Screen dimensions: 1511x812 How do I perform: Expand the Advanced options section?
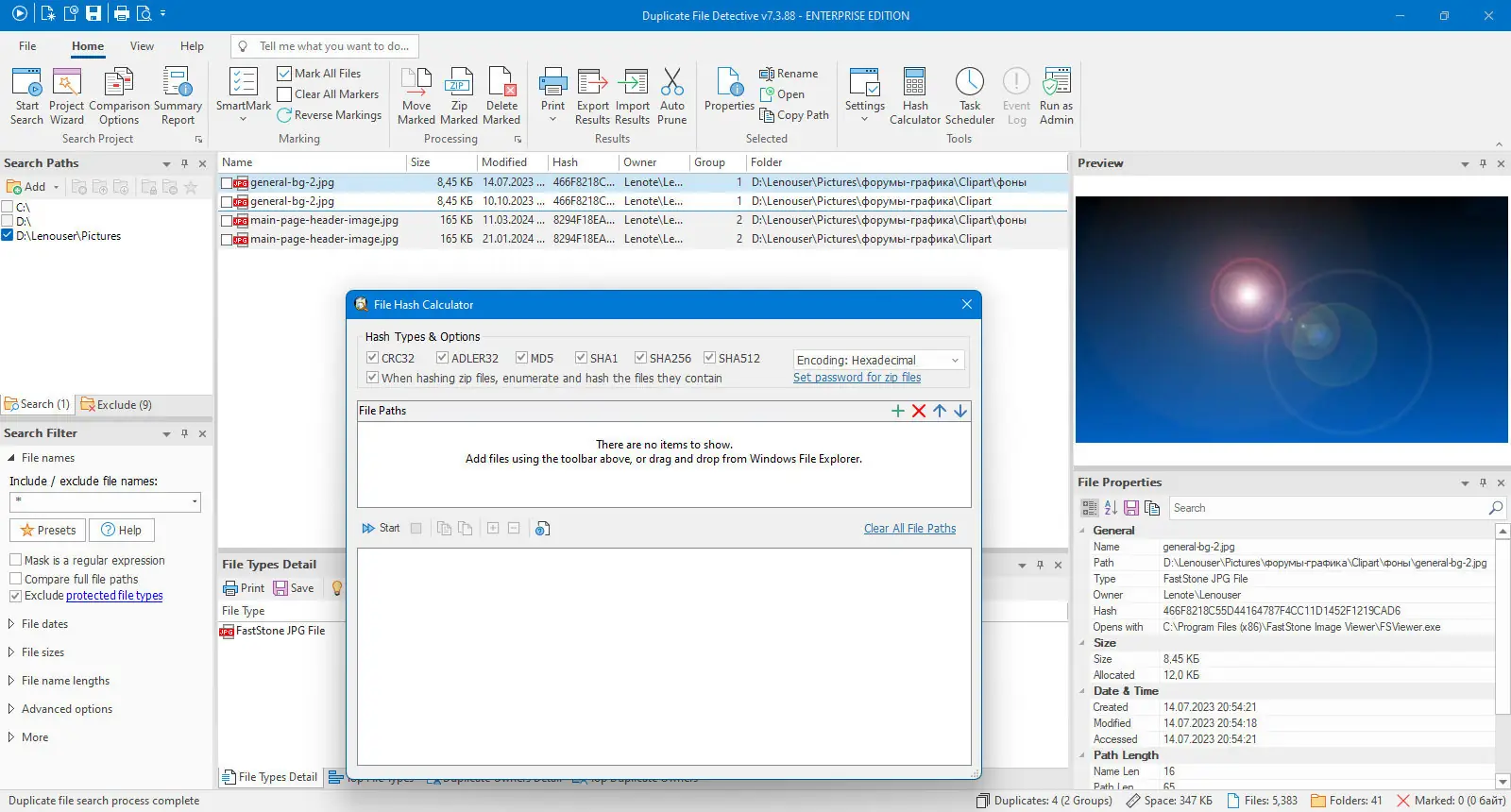coord(11,709)
